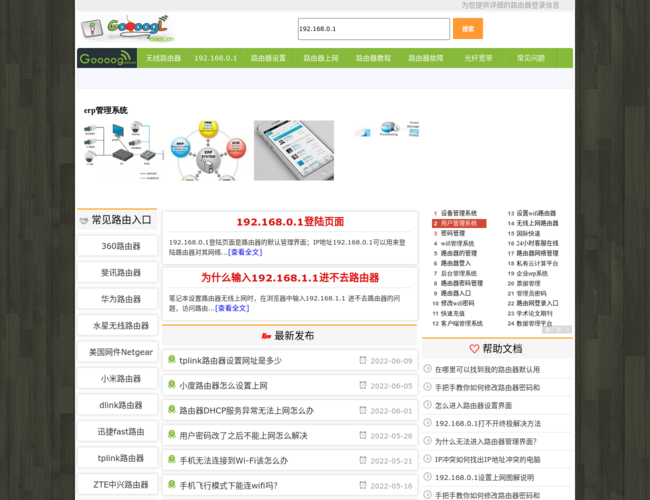Click the 密码管理 ad link
Screen dimensions: 650x500
point(453,233)
